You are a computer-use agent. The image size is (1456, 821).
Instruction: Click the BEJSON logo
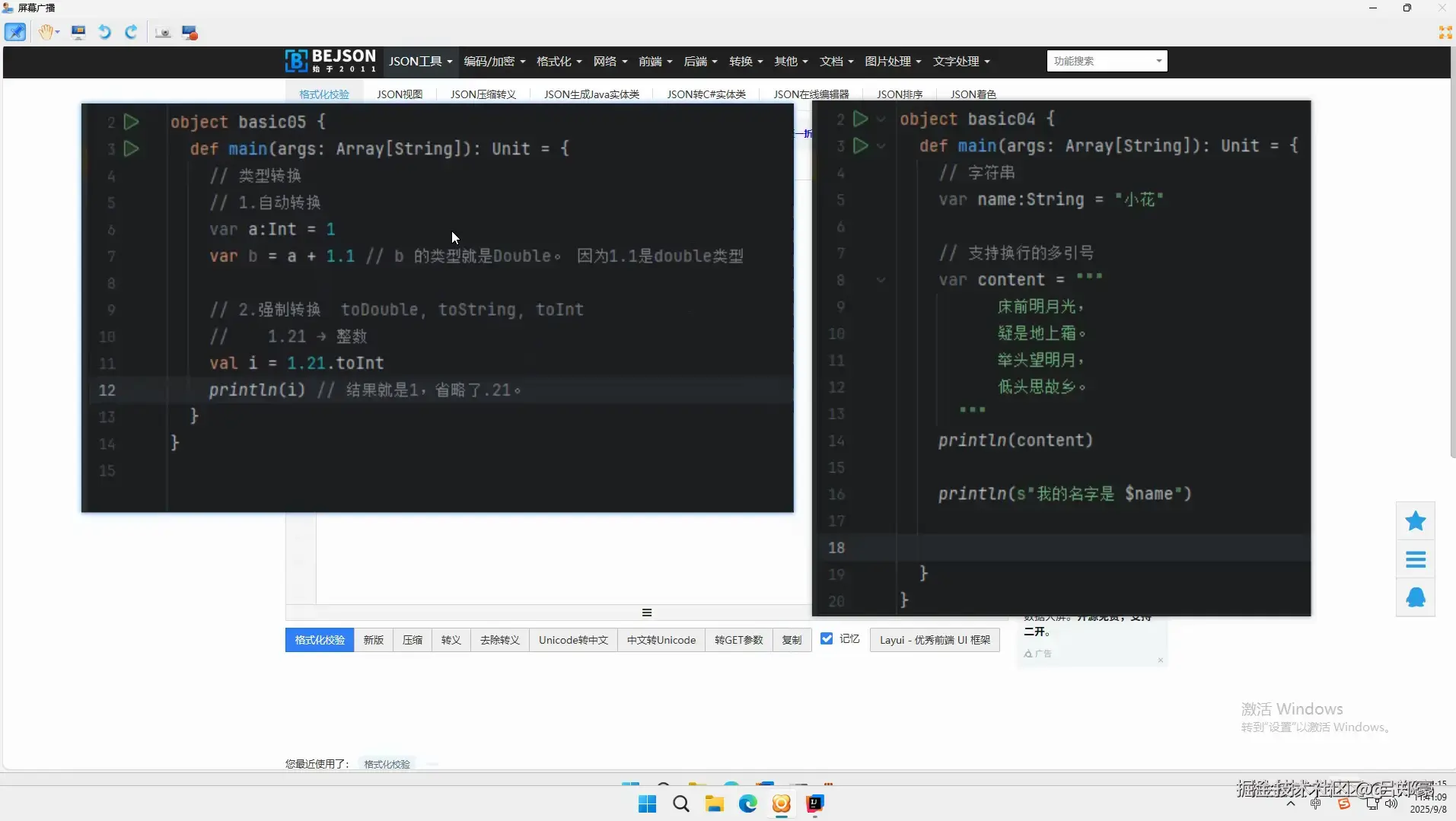(330, 61)
